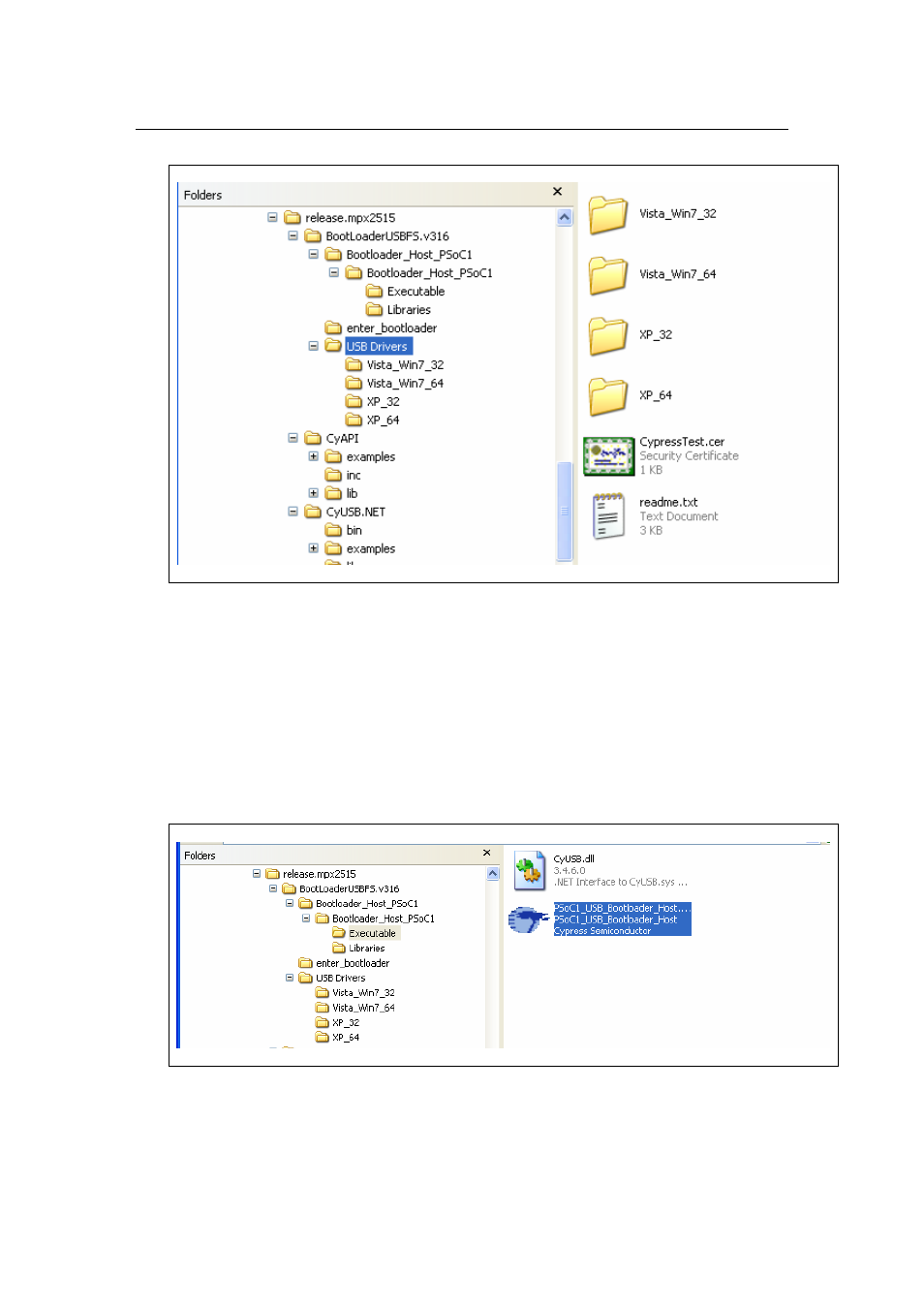Collapse the CyUSB.NET tree node
This screenshot has height=1308, width=924.
pos(293,512)
